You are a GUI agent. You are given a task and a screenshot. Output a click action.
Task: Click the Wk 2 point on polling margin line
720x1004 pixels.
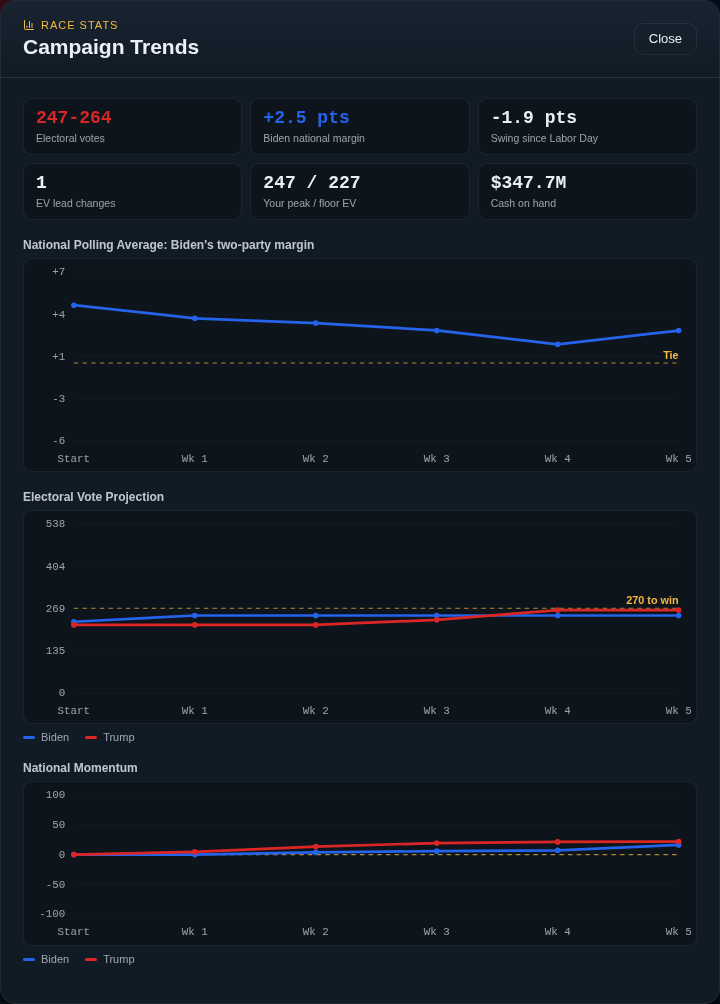(316, 323)
